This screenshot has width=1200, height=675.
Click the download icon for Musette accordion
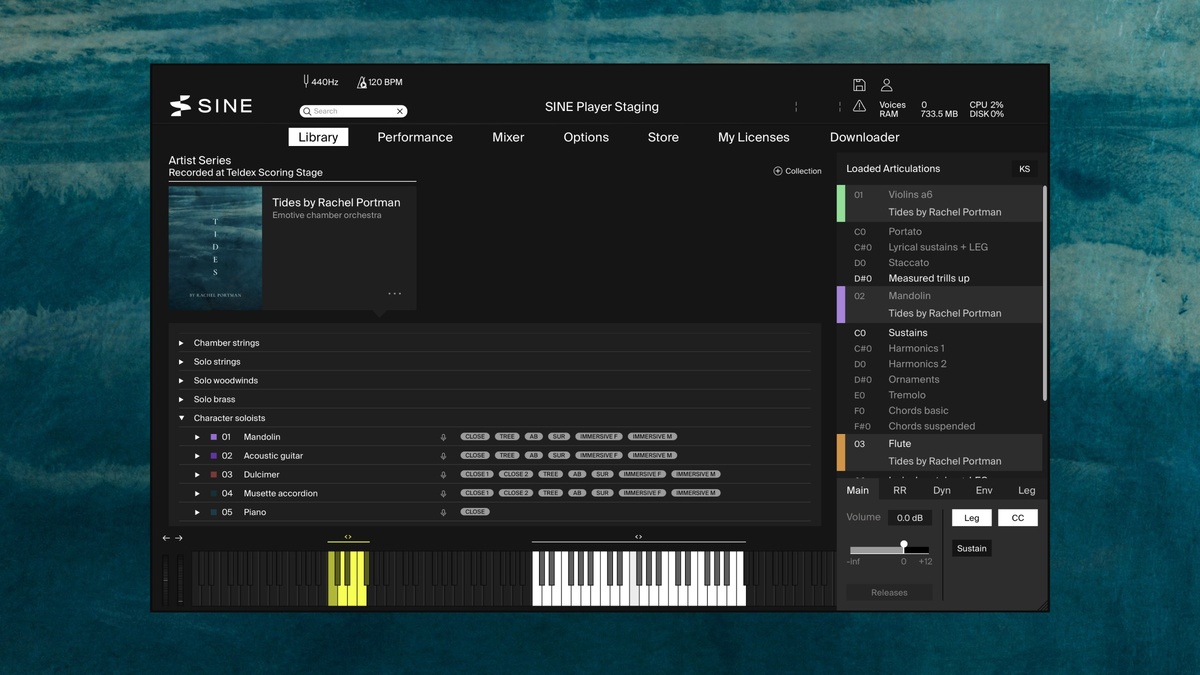[443, 493]
